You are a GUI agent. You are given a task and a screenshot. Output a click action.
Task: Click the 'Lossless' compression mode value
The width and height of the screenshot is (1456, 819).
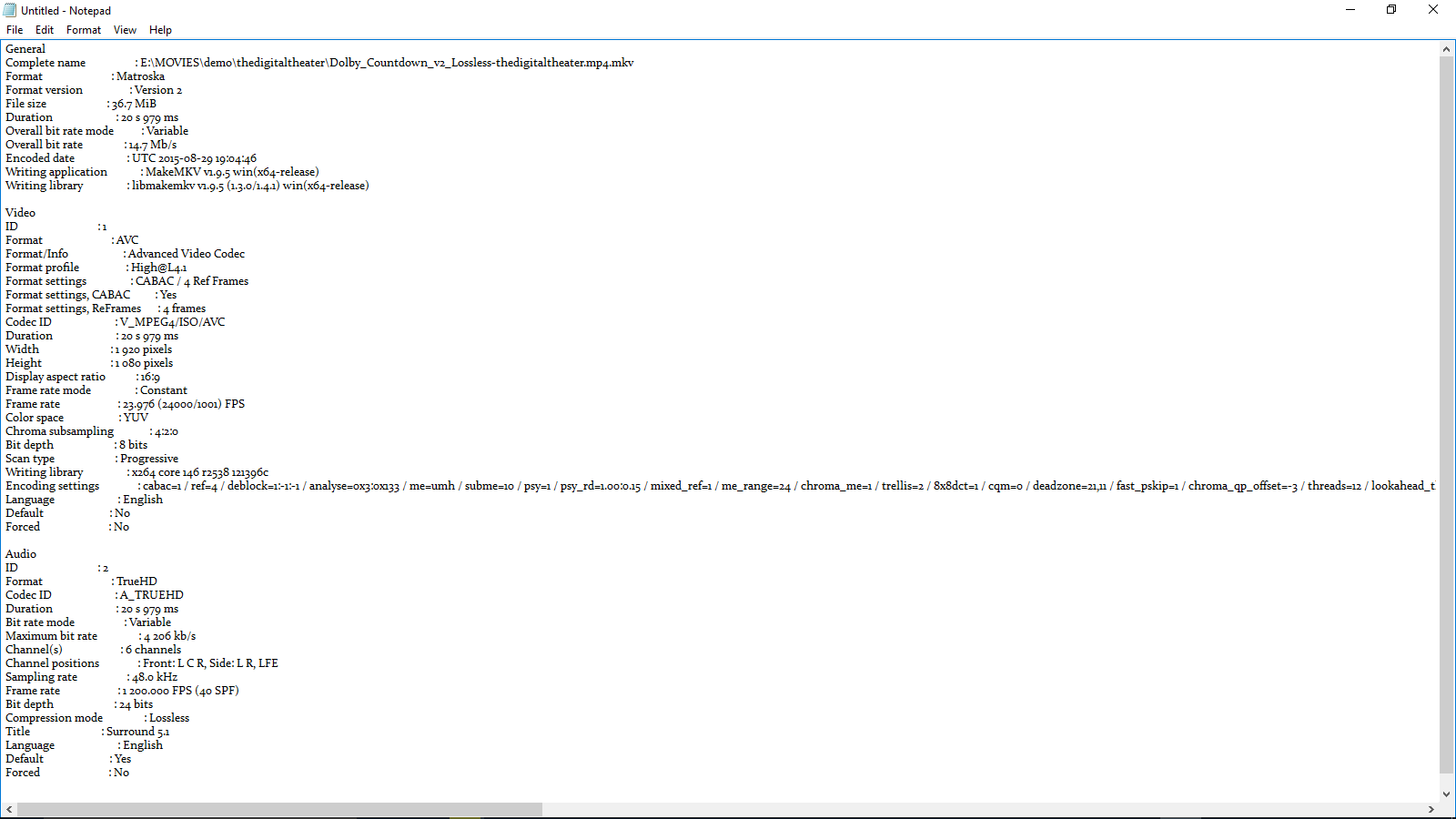[x=169, y=718]
